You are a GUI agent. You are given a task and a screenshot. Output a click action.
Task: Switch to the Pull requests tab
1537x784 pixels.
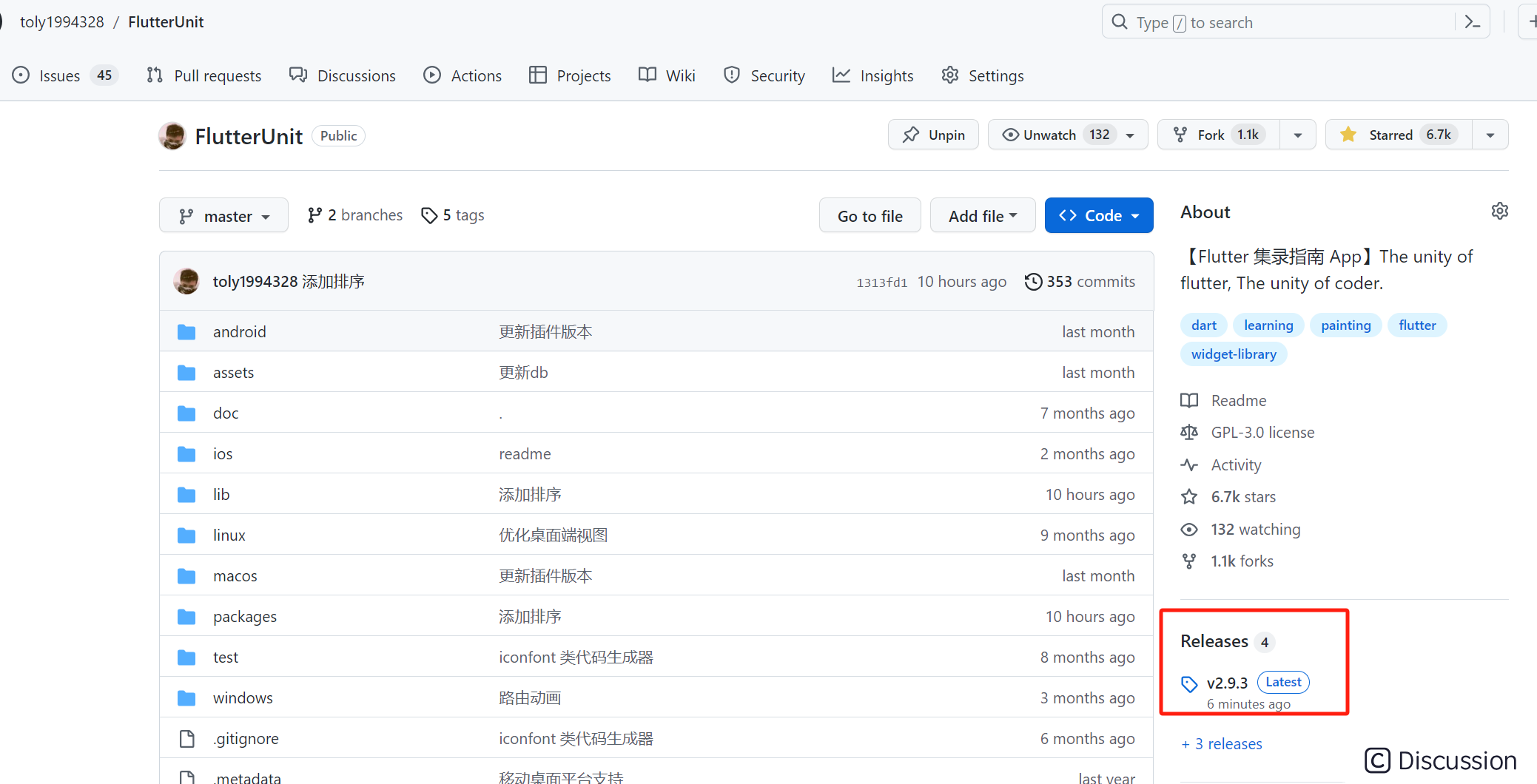tap(204, 75)
